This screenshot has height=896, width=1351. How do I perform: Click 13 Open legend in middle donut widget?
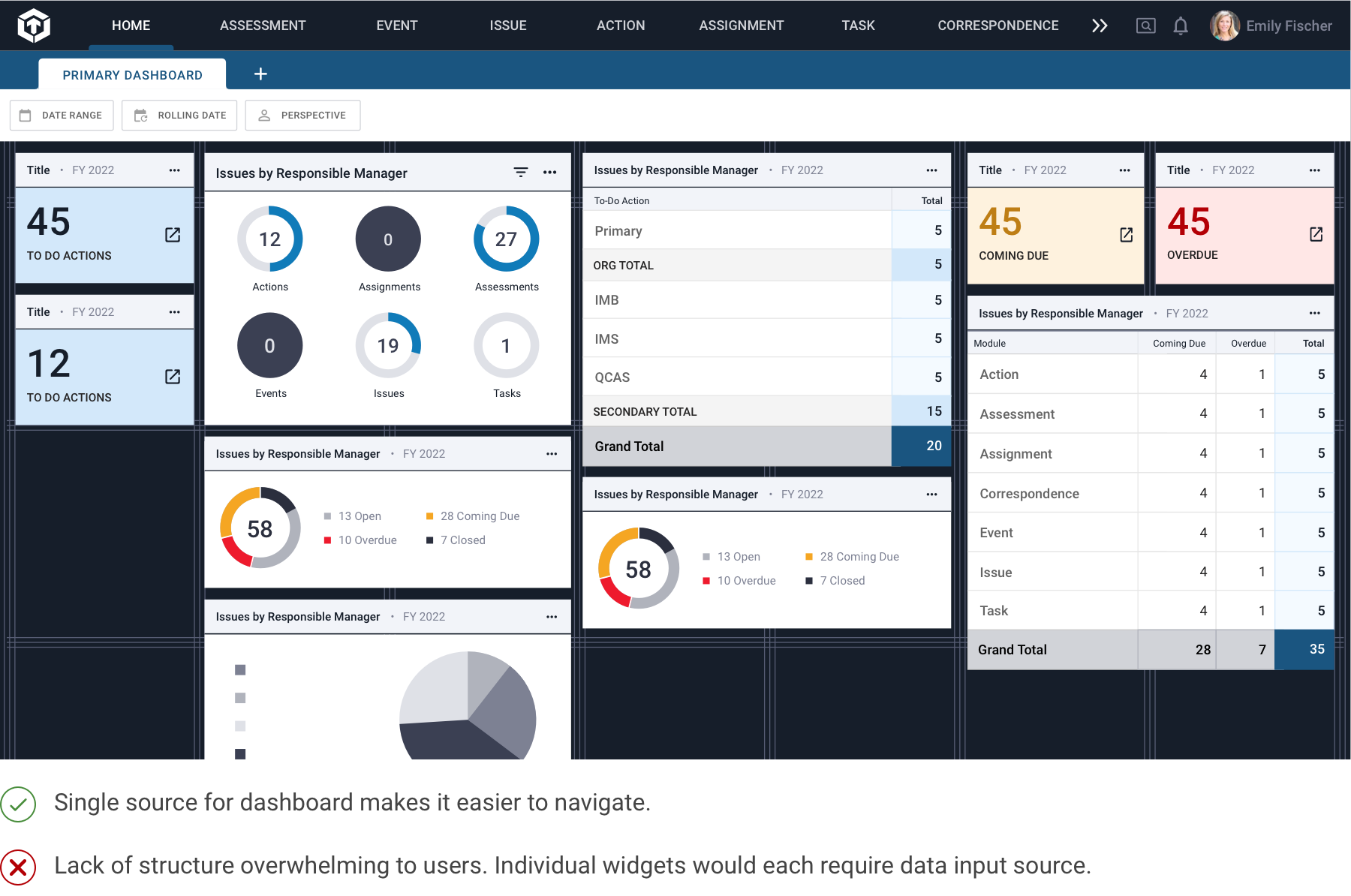pyautogui.click(x=731, y=556)
